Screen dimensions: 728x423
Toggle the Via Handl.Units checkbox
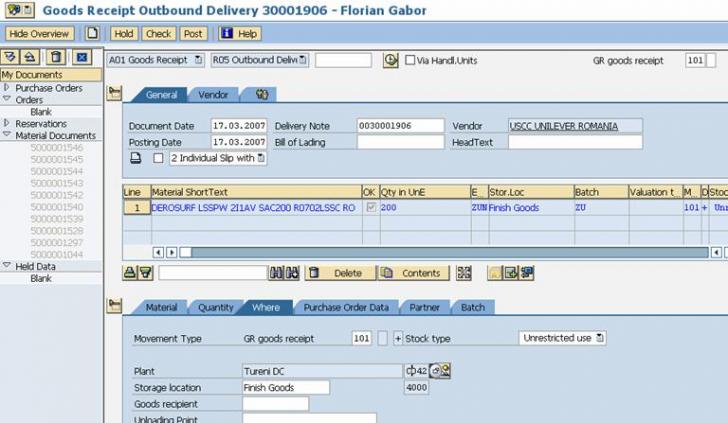coord(410,60)
